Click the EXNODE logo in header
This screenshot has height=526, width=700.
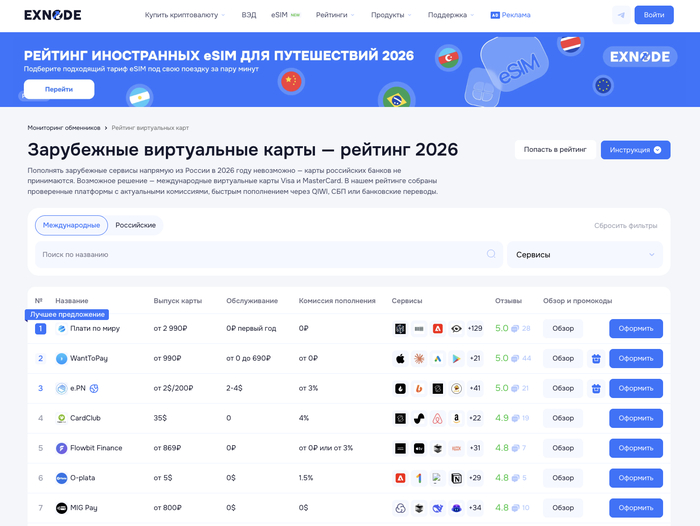53,15
